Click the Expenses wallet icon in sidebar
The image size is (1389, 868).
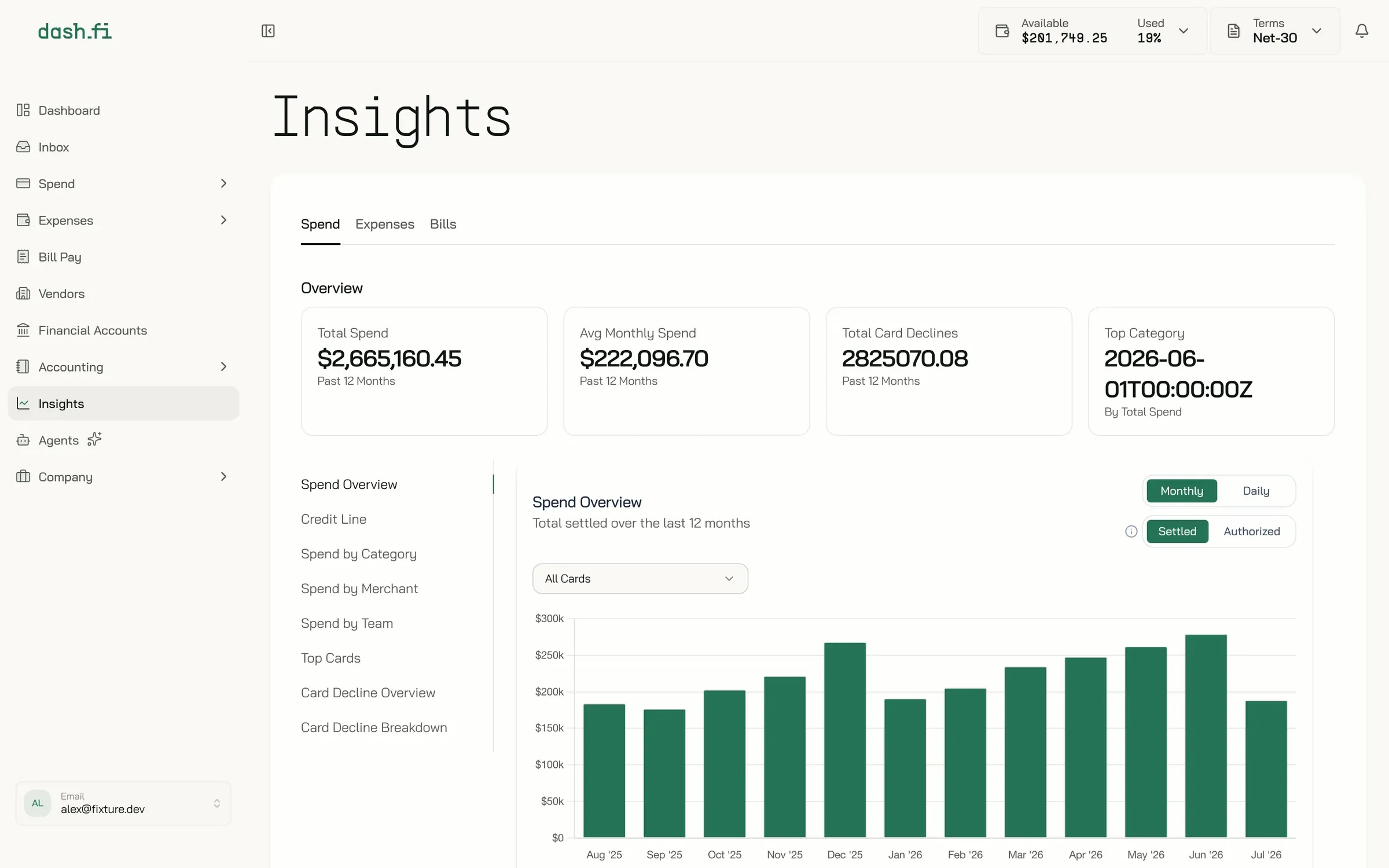click(x=23, y=220)
